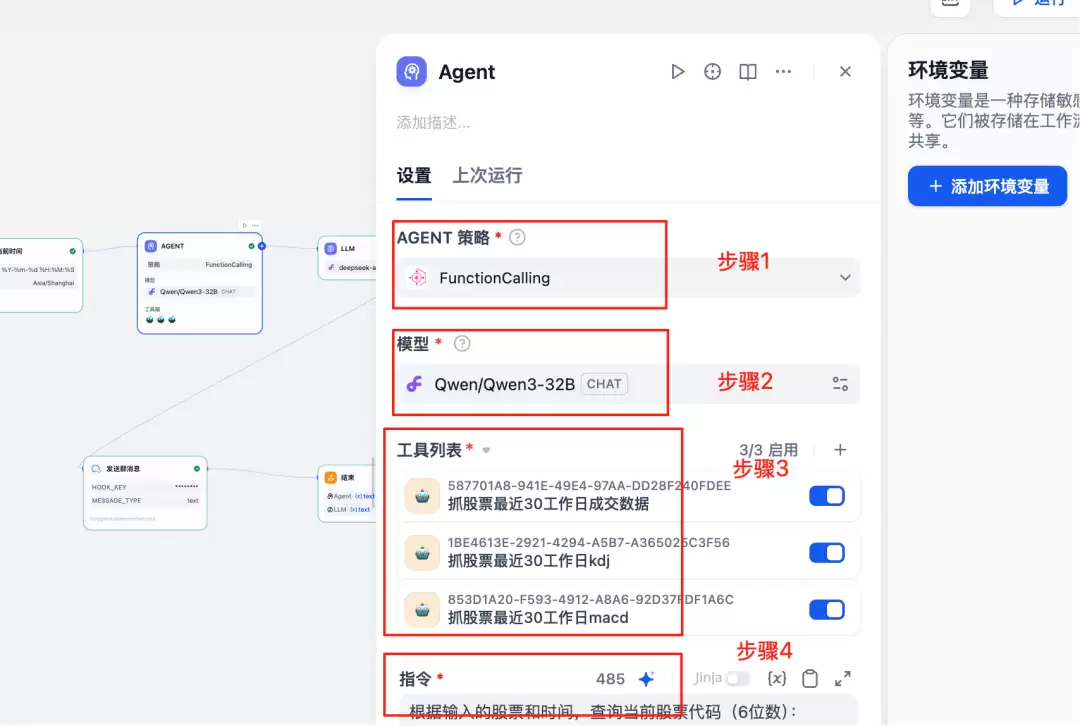Click tool ID 853D1A20-F593-4912-A8A6-92D37FDF1A6C
1080x726 pixels.
pyautogui.click(x=590, y=599)
